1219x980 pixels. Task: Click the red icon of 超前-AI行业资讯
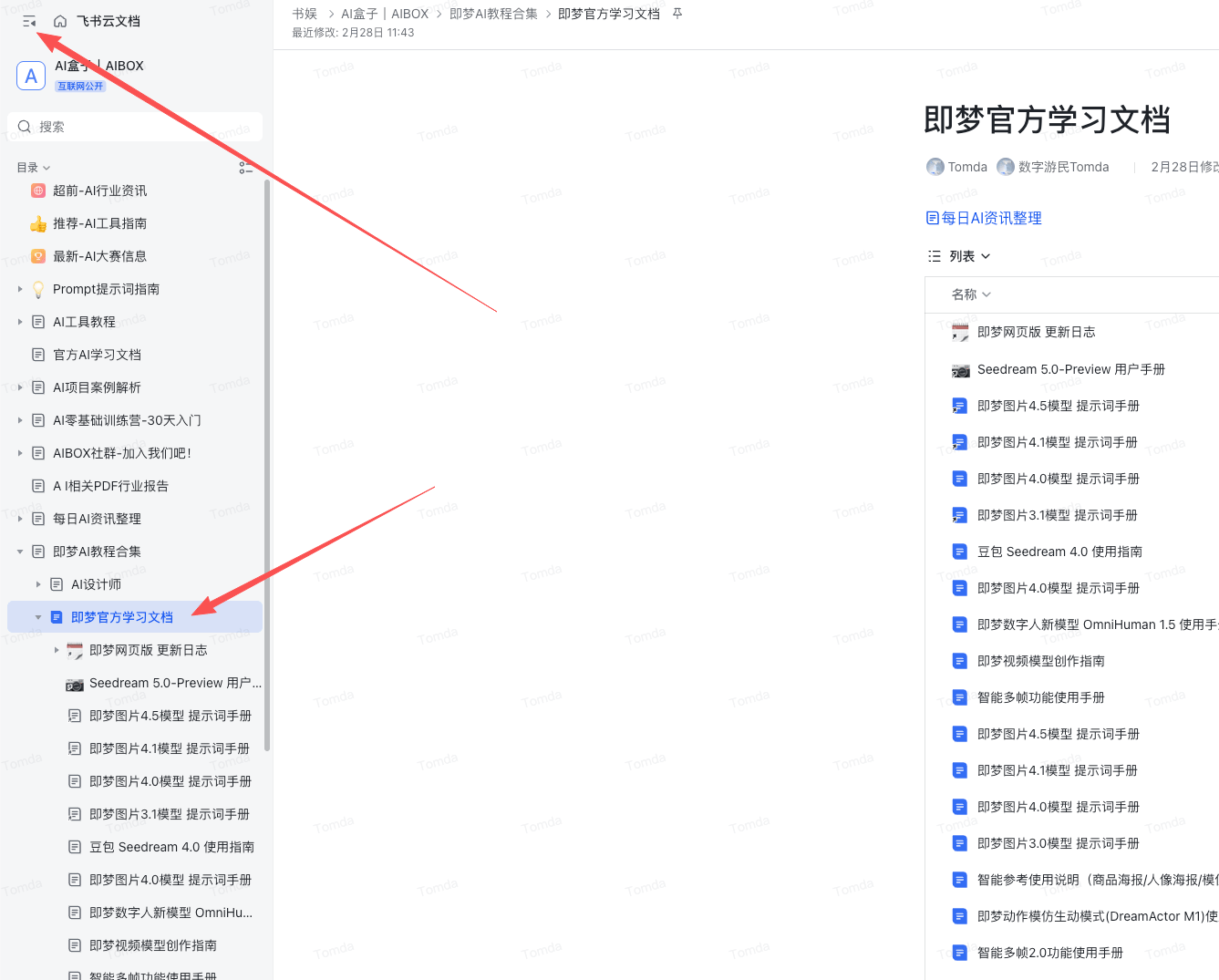[x=38, y=191]
